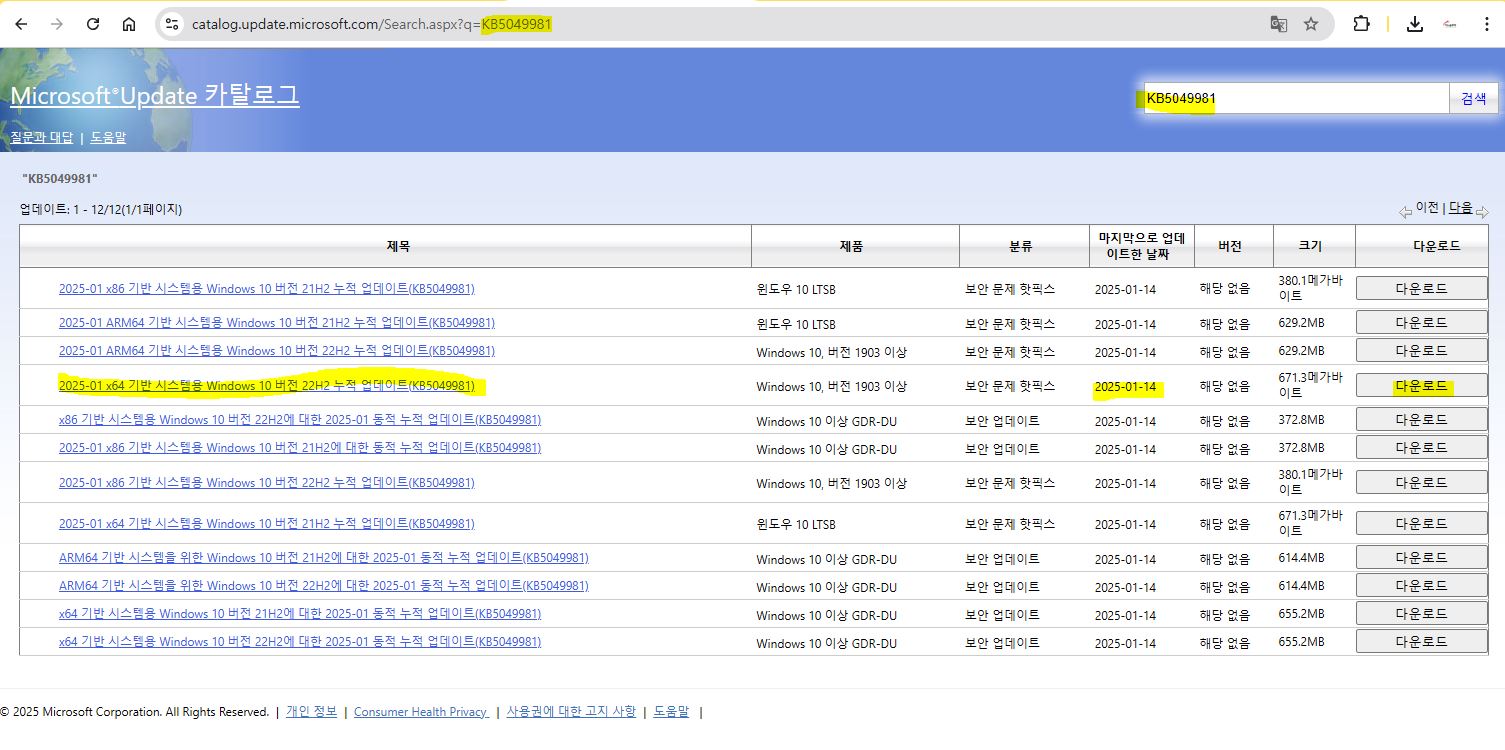Select 671.3메가바이트 size in x64 22H2 누적 row
This screenshot has width=1505, height=750.
pyautogui.click(x=1311, y=385)
